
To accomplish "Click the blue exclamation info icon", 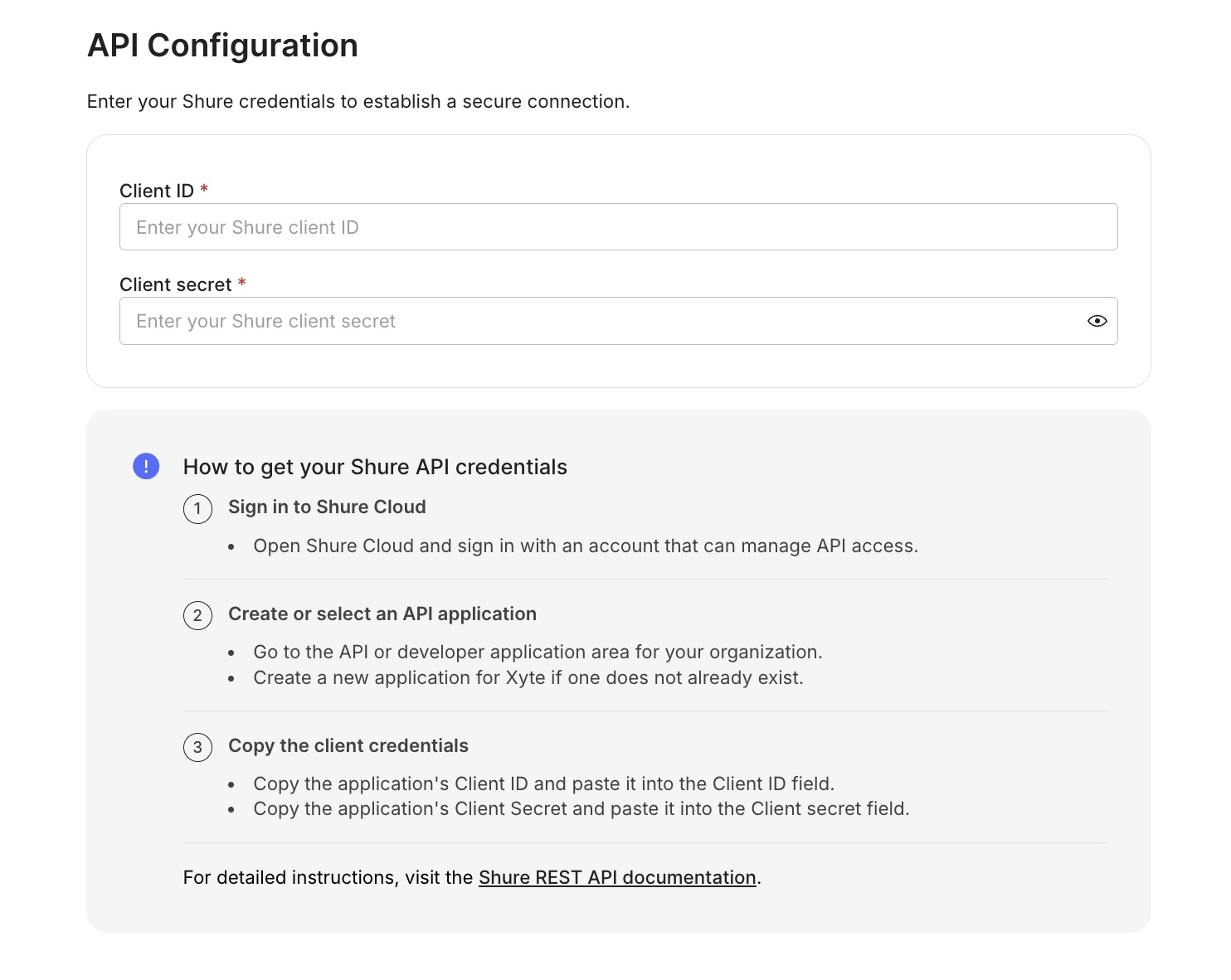I will (146, 466).
